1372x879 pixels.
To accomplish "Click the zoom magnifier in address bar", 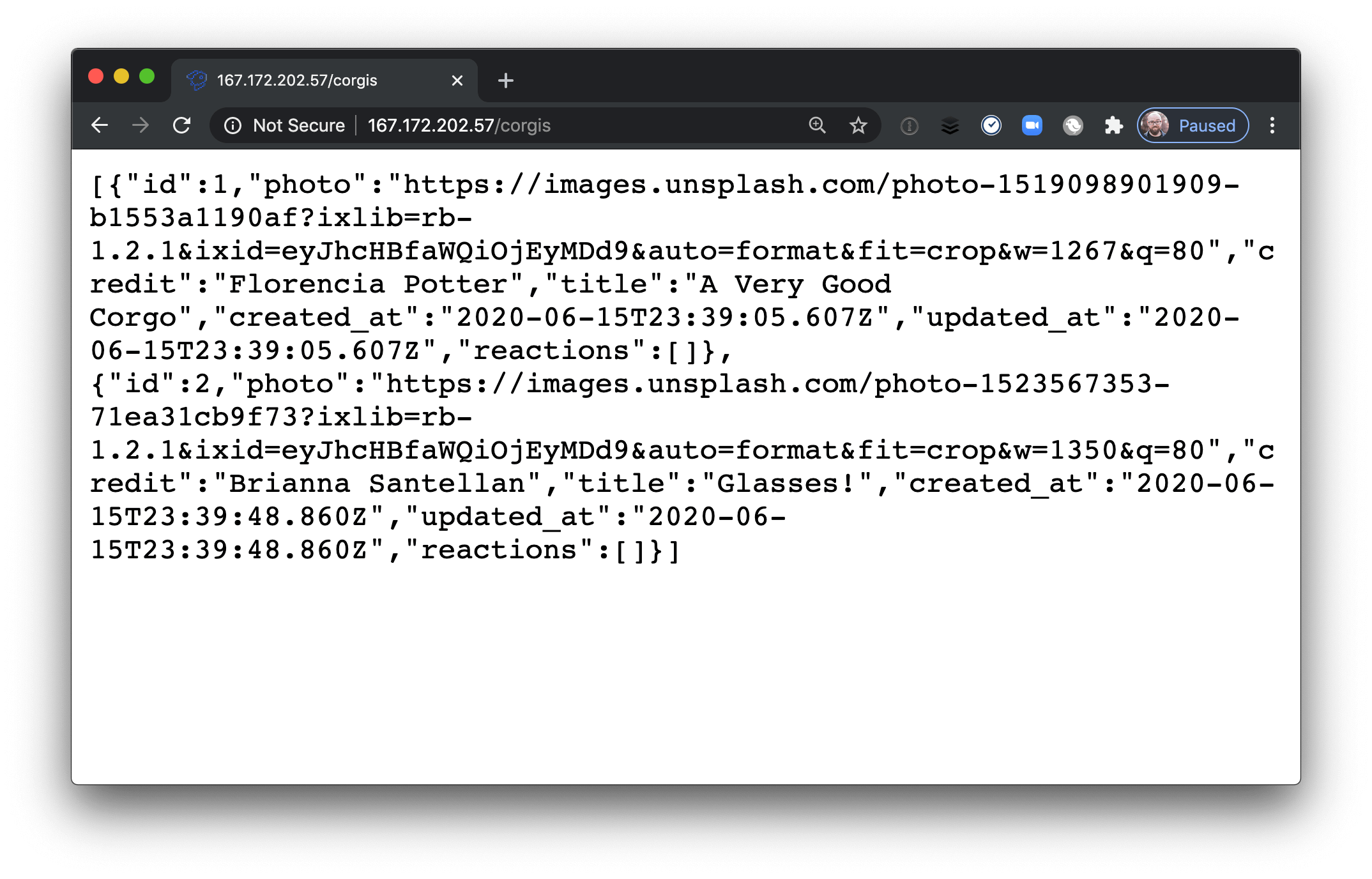I will pos(817,126).
